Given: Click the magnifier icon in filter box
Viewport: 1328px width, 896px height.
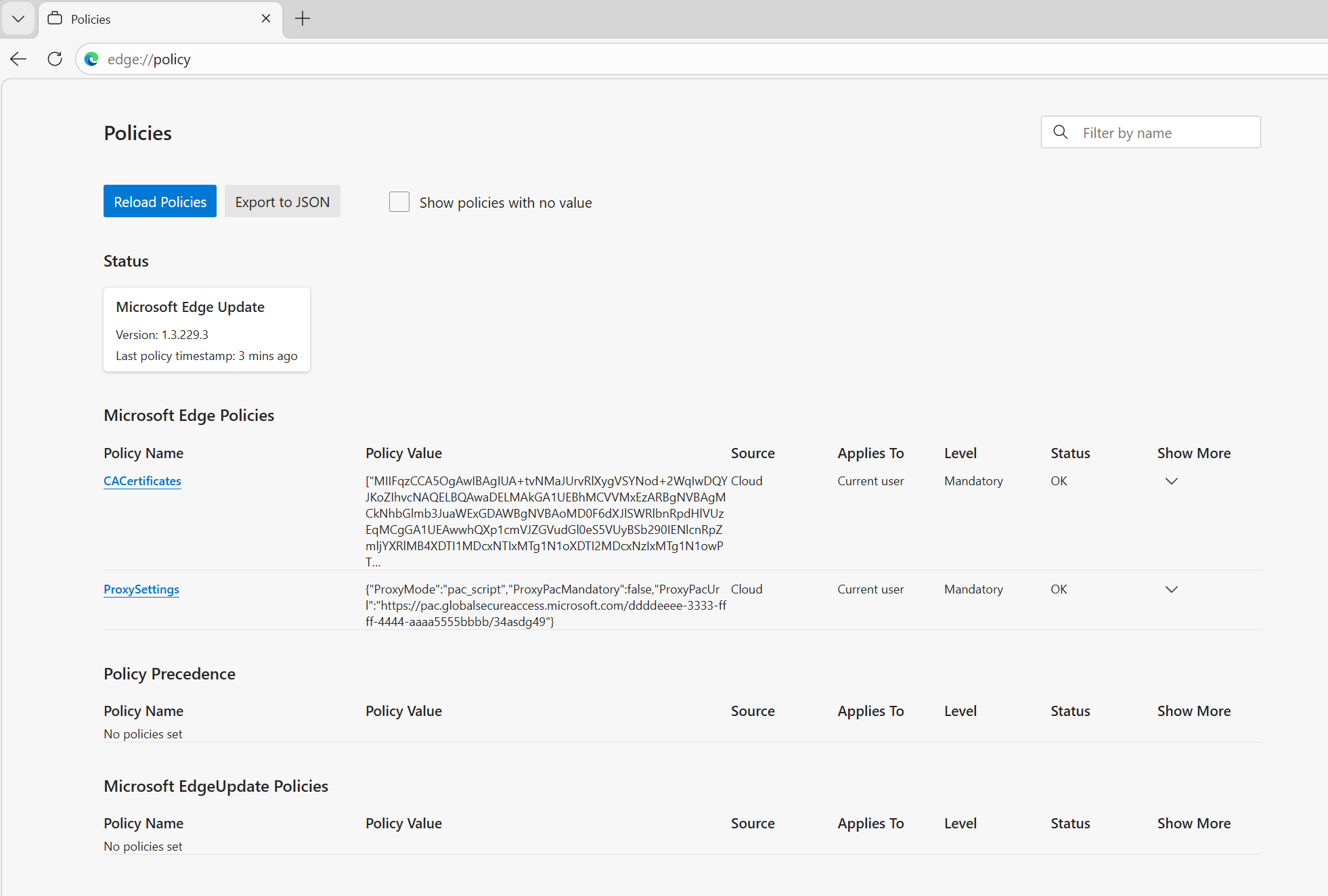Looking at the screenshot, I should pos(1061,132).
